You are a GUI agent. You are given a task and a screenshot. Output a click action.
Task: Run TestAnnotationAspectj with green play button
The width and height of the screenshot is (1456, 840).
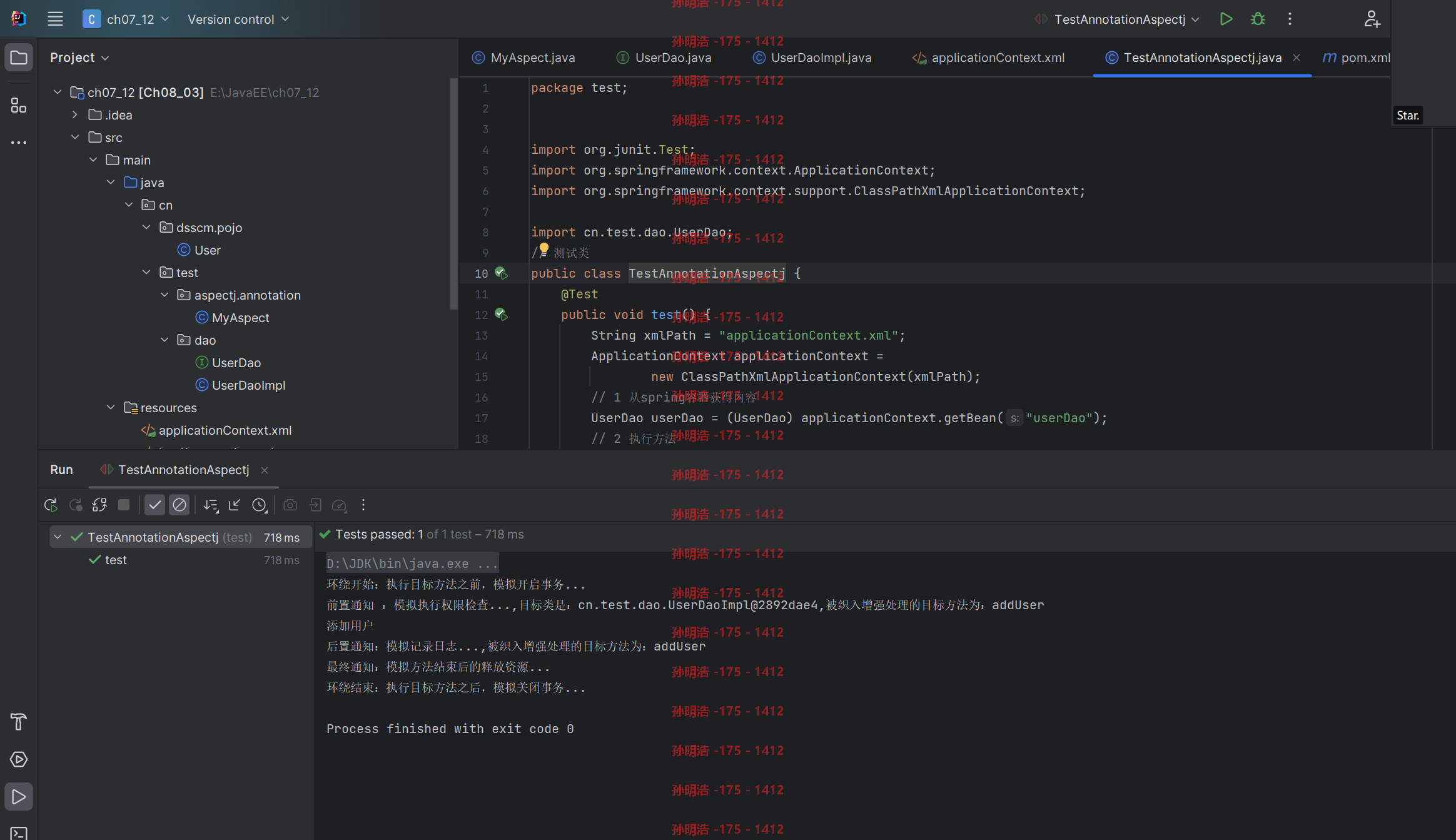[x=1226, y=19]
